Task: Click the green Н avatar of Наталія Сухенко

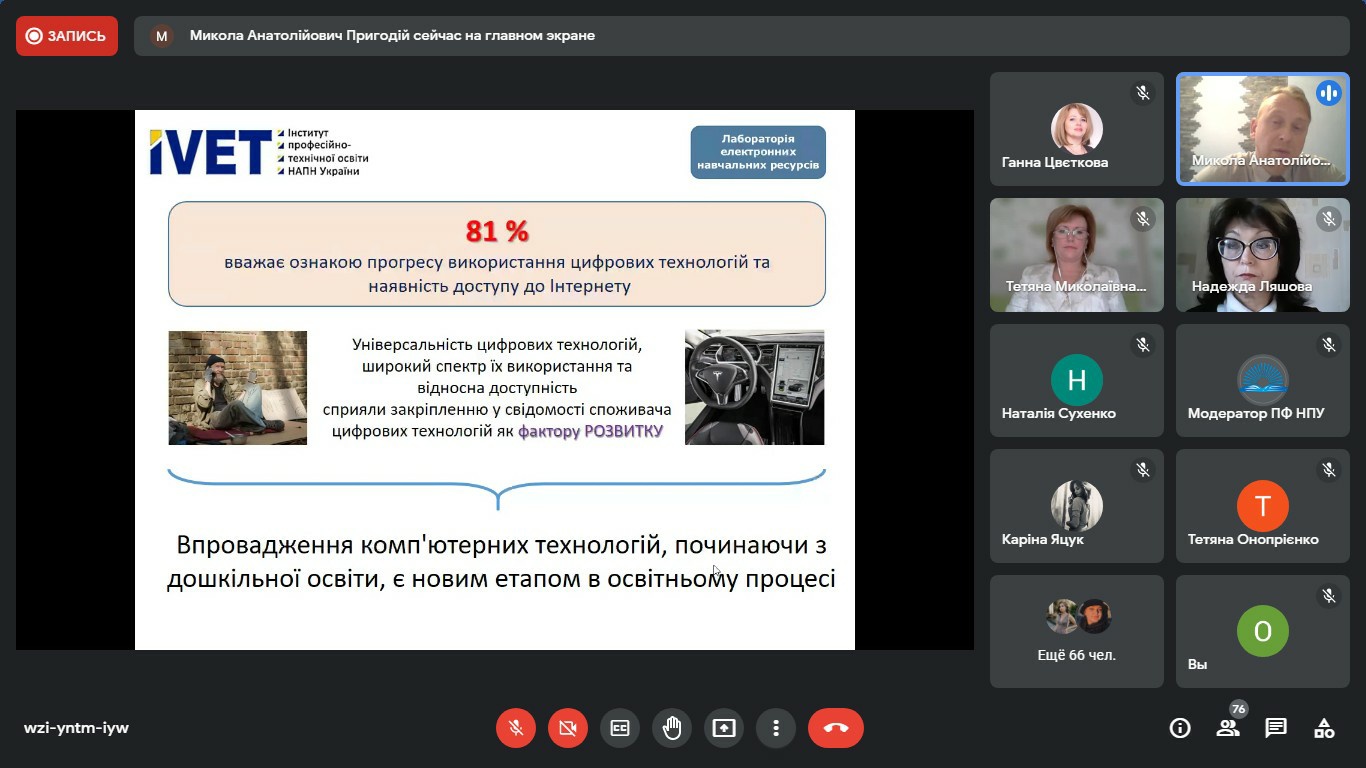Action: pyautogui.click(x=1077, y=380)
